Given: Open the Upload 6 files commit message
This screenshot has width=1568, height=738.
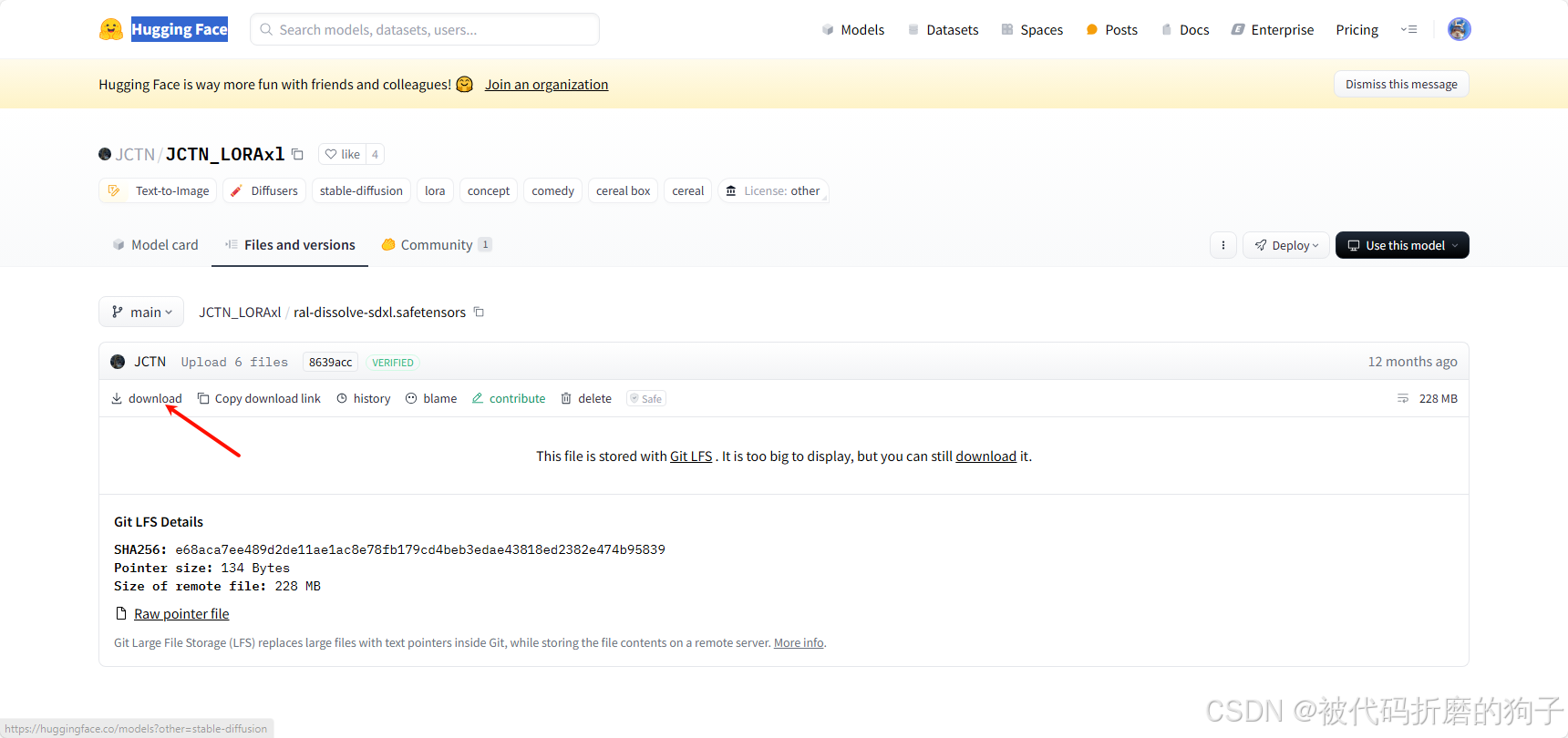Looking at the screenshot, I should pyautogui.click(x=234, y=362).
